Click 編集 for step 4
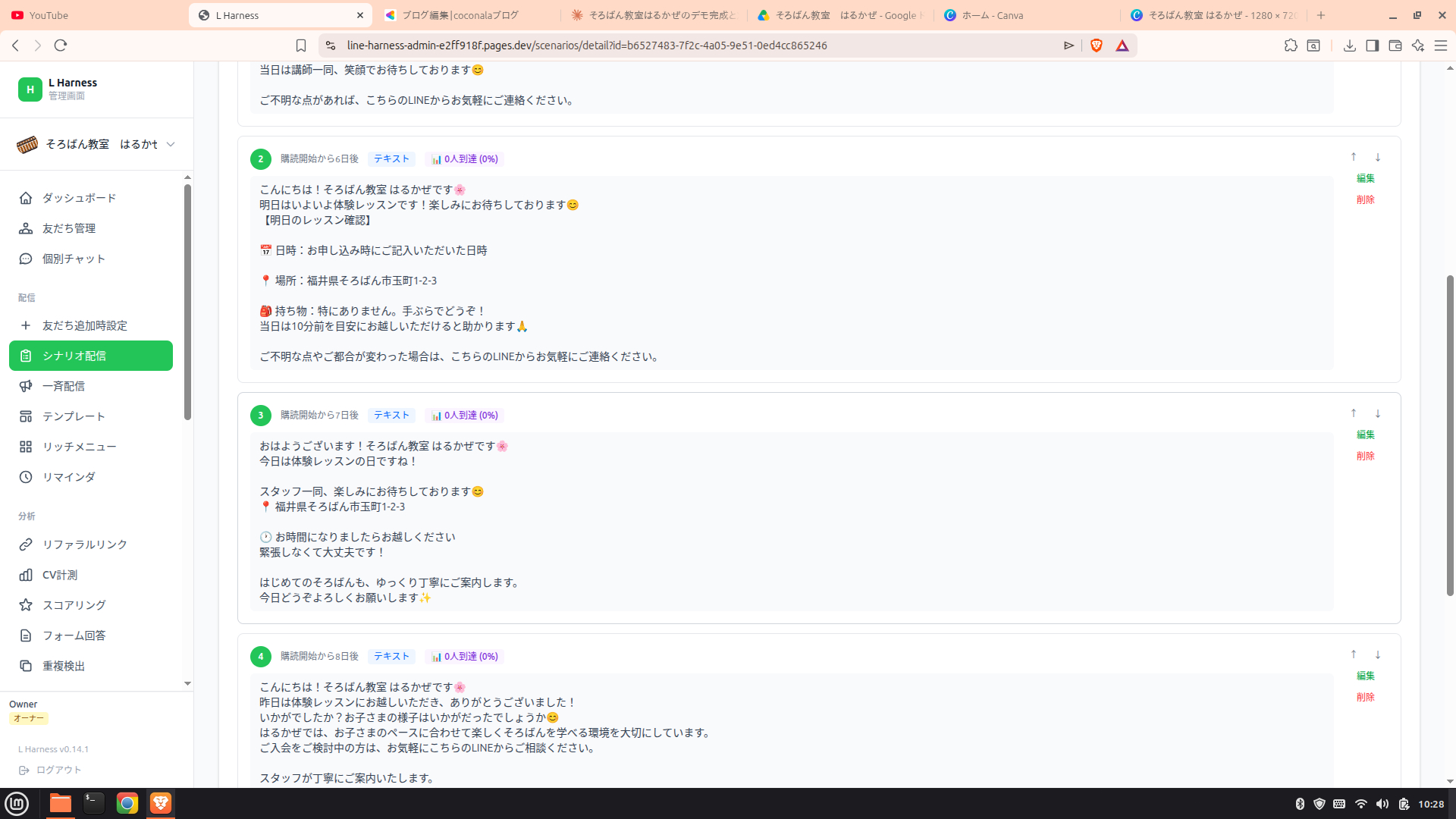Image resolution: width=1456 pixels, height=819 pixels. pyautogui.click(x=1366, y=676)
